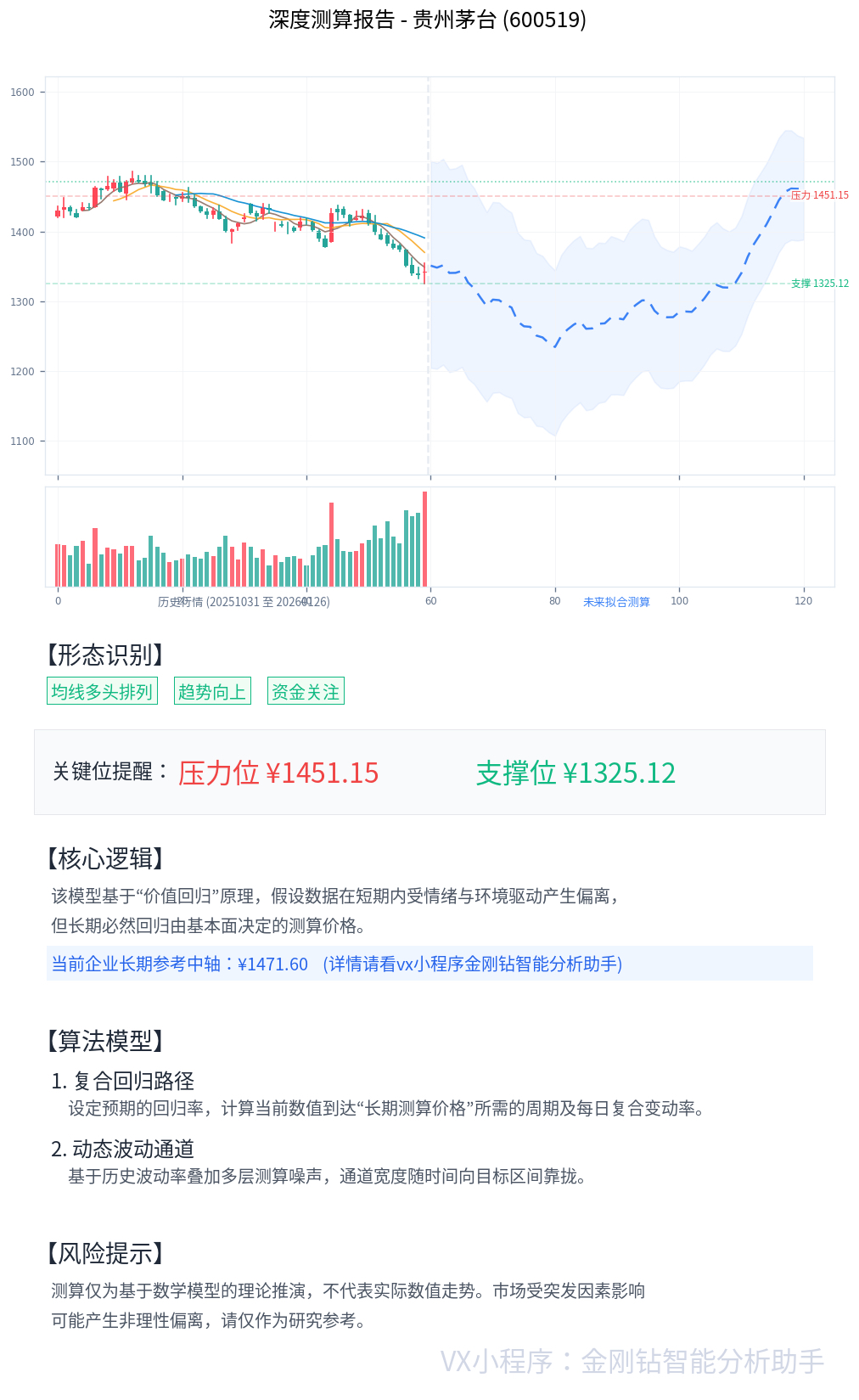The height and width of the screenshot is (1400, 859).
Task: Open the 当前企业长期参考中轴:¥1471.60 highlighted line
Action: point(429,964)
